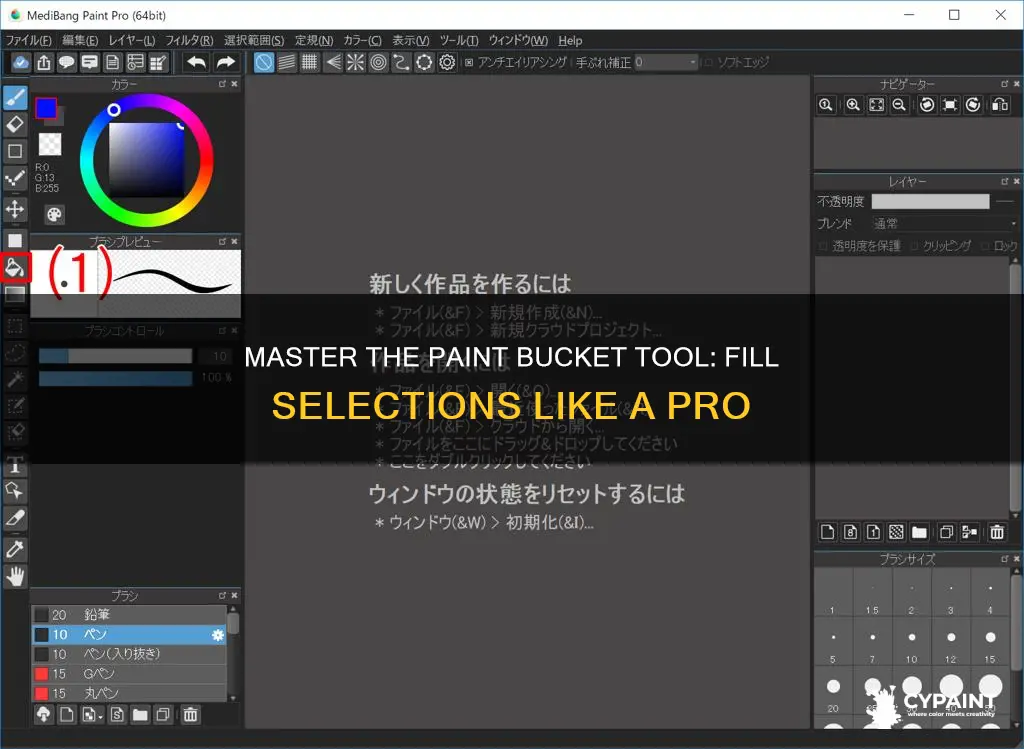Toggle ソフトエッジ checkbox
This screenshot has height=749, width=1024.
[708, 63]
